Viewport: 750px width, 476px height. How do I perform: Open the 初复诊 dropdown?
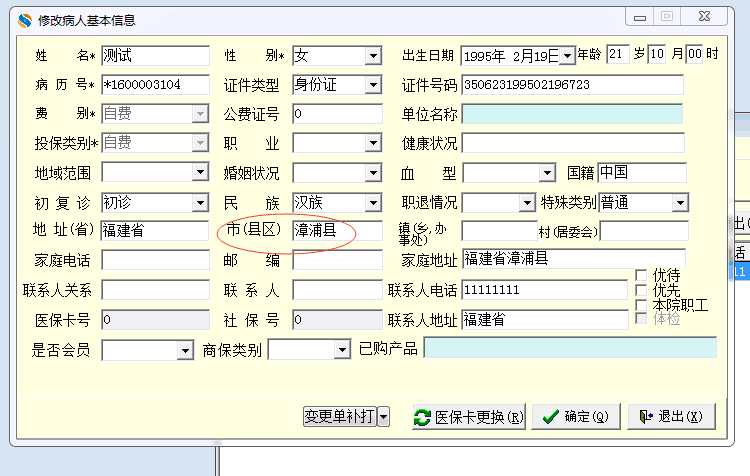(200, 202)
